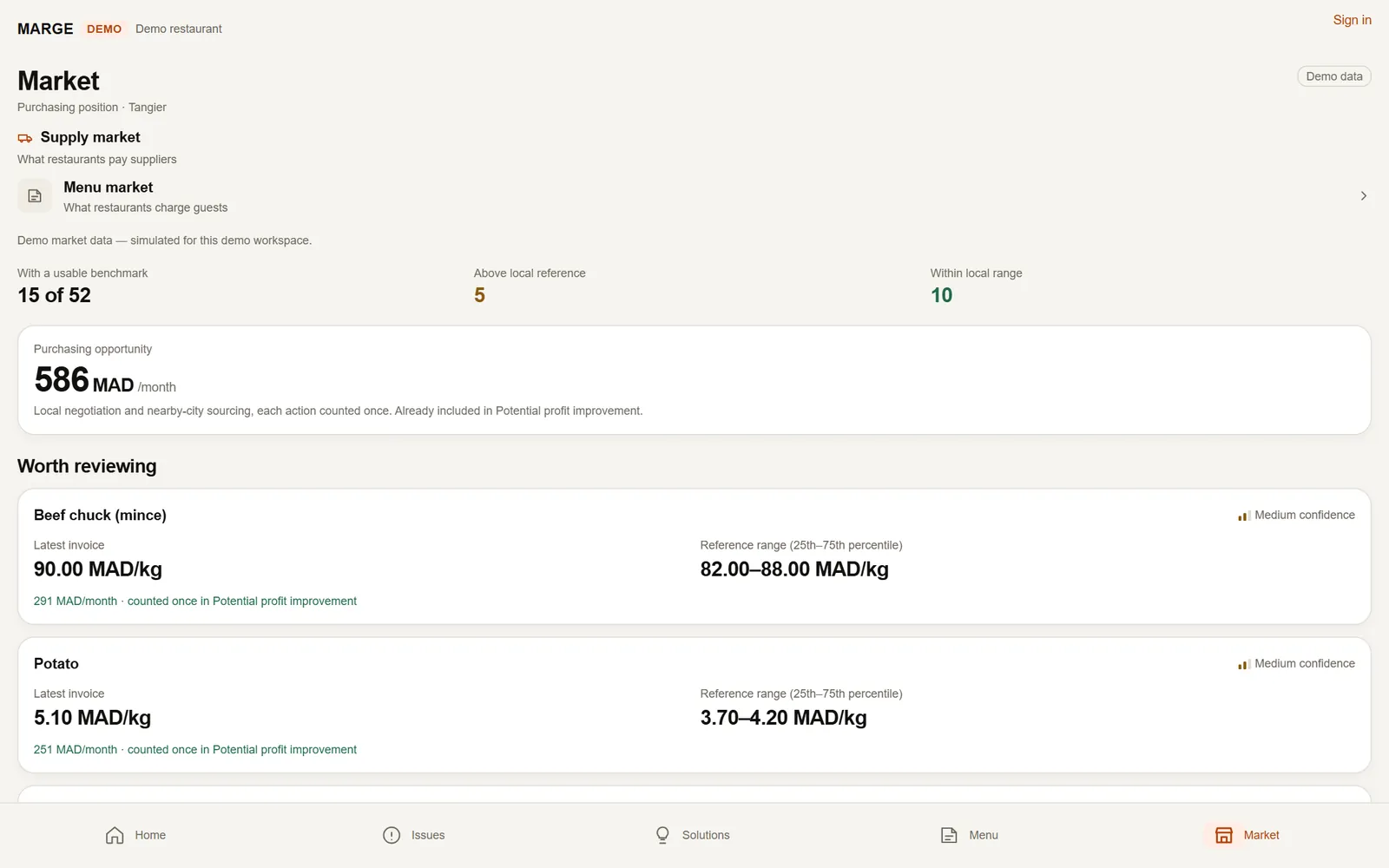Click the MARGE logo
The image size is (1389, 868).
click(x=45, y=29)
